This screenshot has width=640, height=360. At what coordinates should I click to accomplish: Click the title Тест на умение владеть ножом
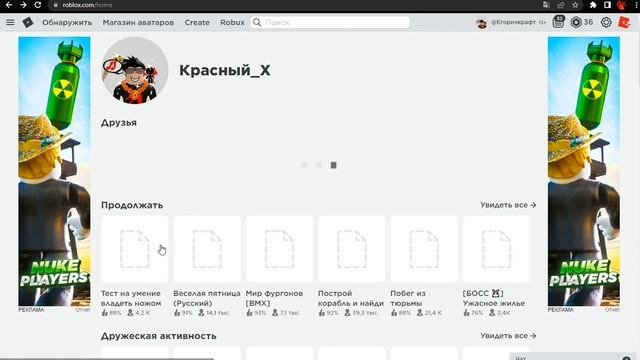[x=131, y=298]
